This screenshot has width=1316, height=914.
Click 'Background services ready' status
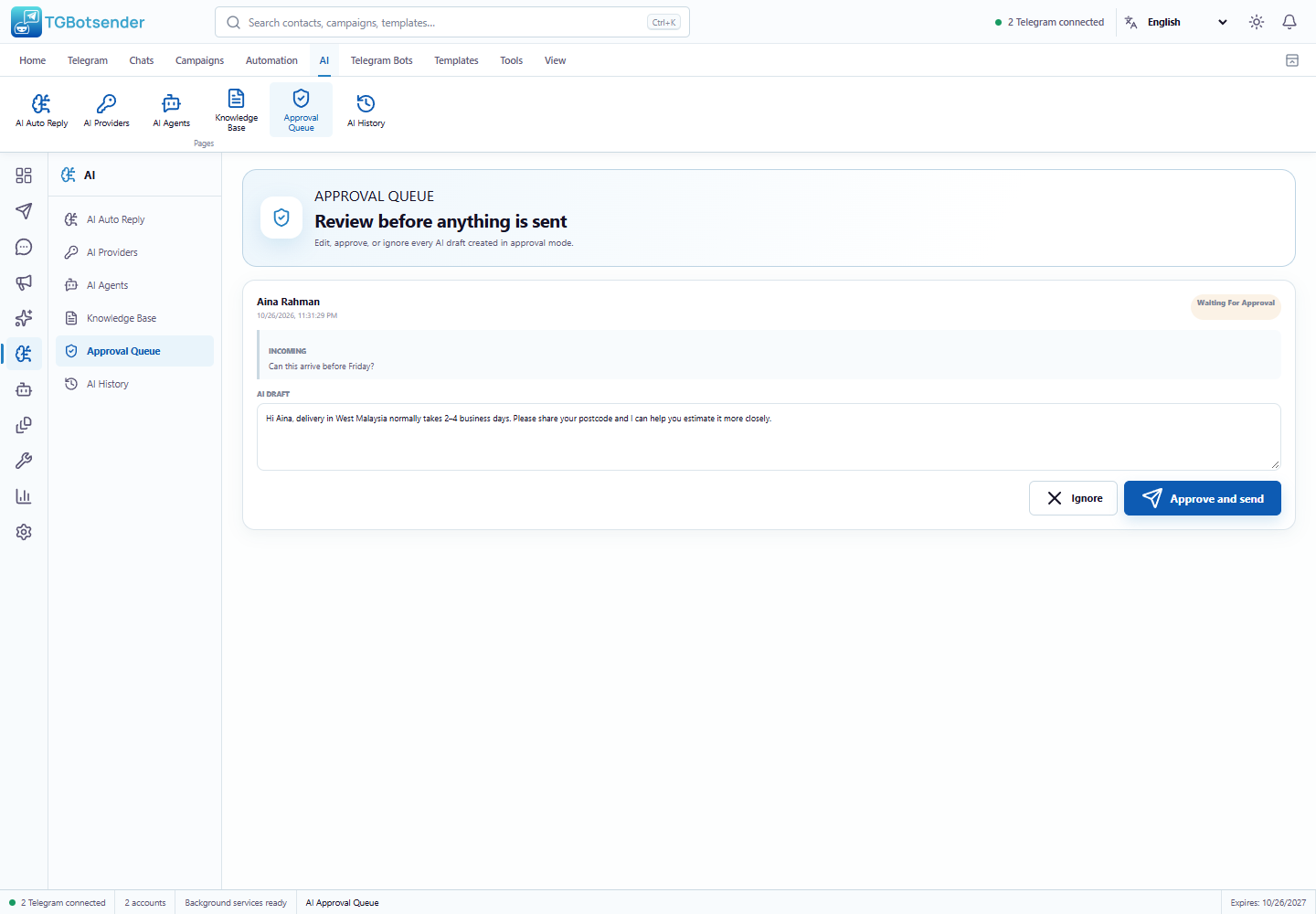coord(236,903)
